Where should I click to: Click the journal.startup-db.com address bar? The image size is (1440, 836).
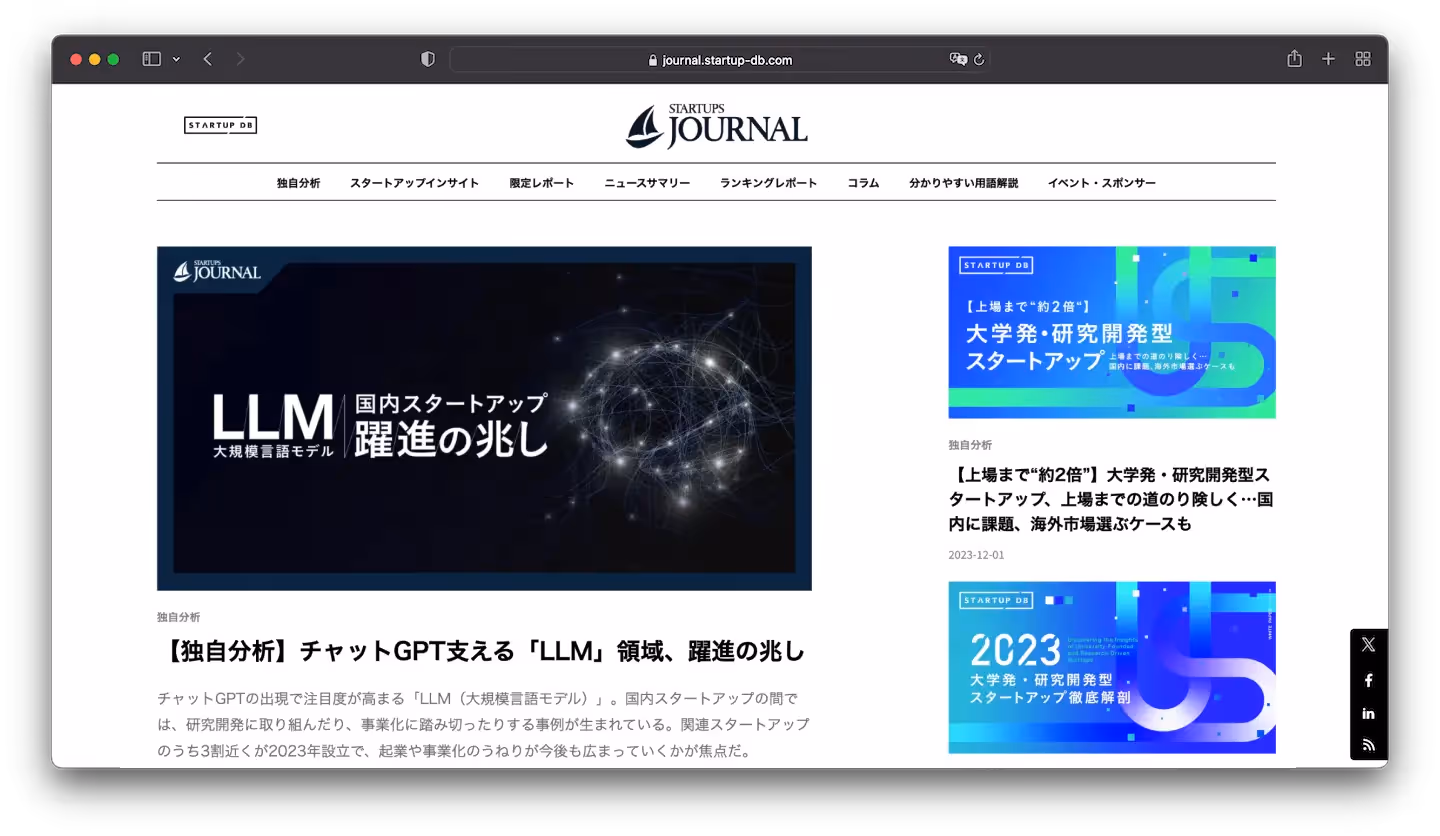[720, 60]
